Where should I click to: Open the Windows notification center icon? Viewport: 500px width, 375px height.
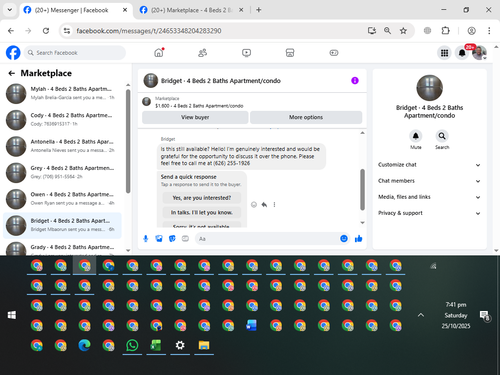pos(485,315)
